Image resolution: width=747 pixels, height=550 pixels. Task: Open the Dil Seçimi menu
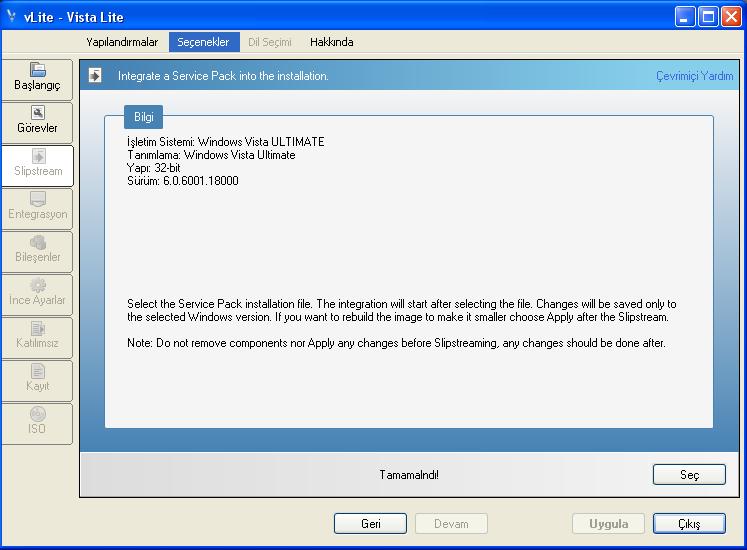coord(270,42)
